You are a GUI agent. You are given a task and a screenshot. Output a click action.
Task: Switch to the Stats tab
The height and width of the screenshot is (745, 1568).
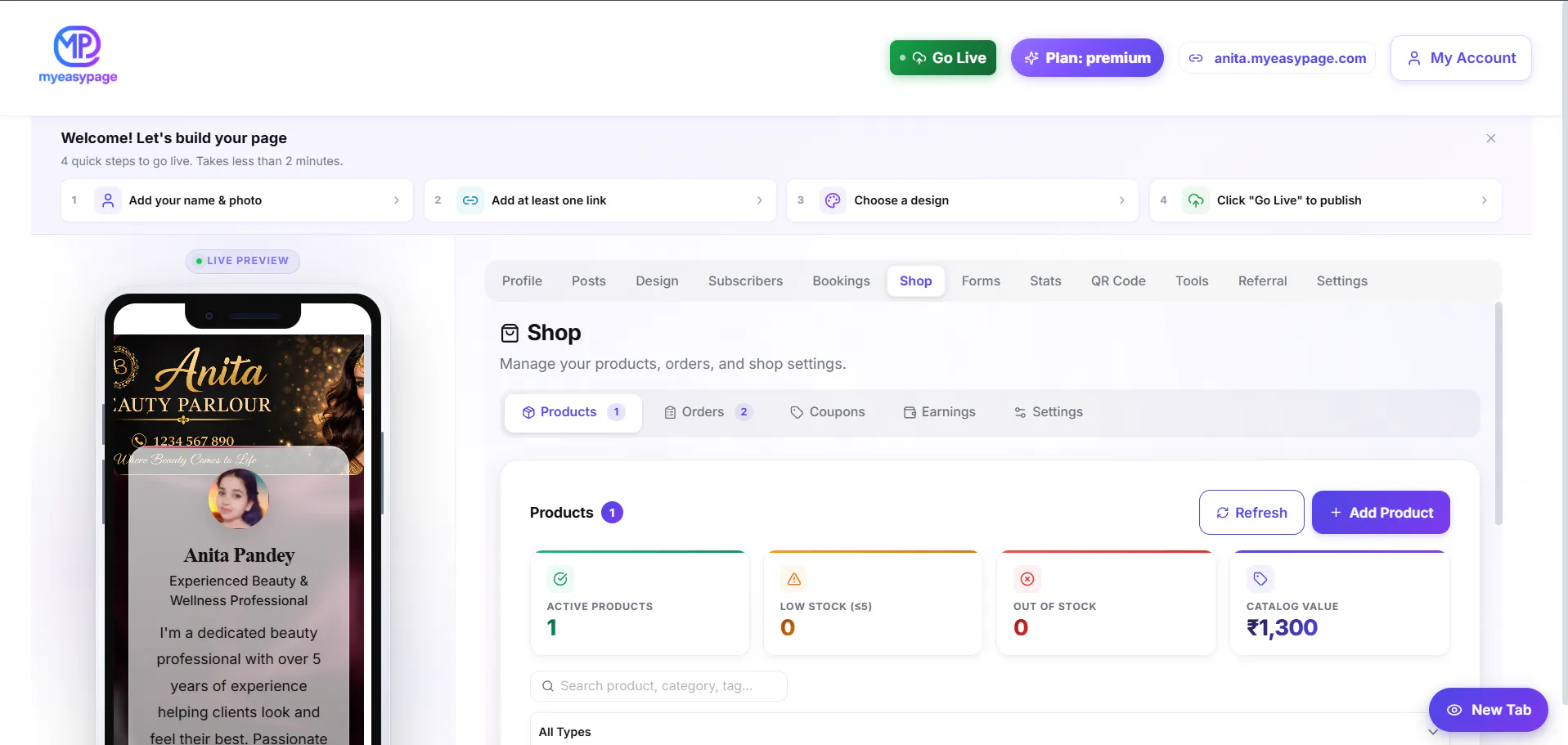(x=1045, y=281)
